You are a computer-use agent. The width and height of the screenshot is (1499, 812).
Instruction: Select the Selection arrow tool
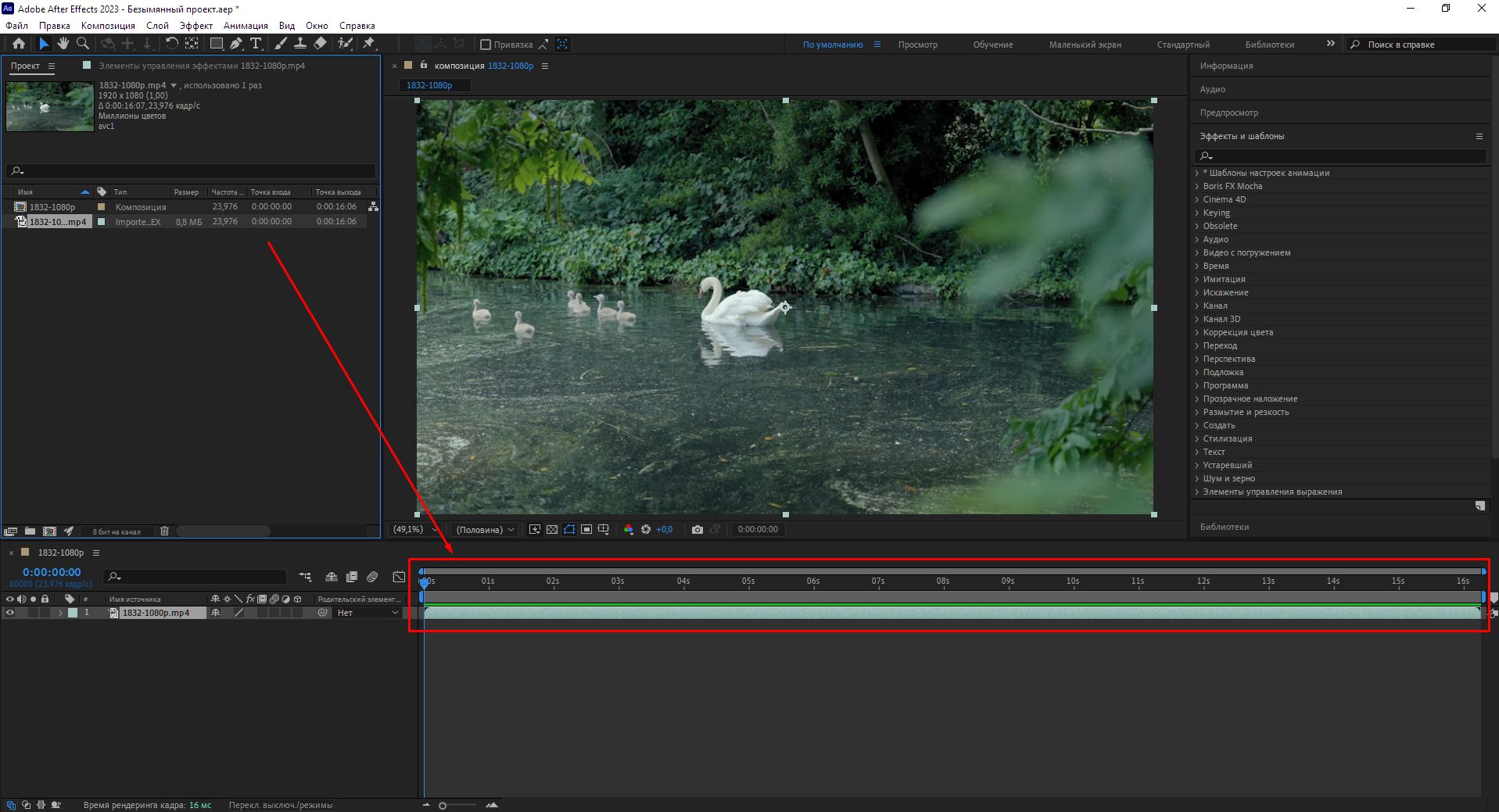coord(44,44)
